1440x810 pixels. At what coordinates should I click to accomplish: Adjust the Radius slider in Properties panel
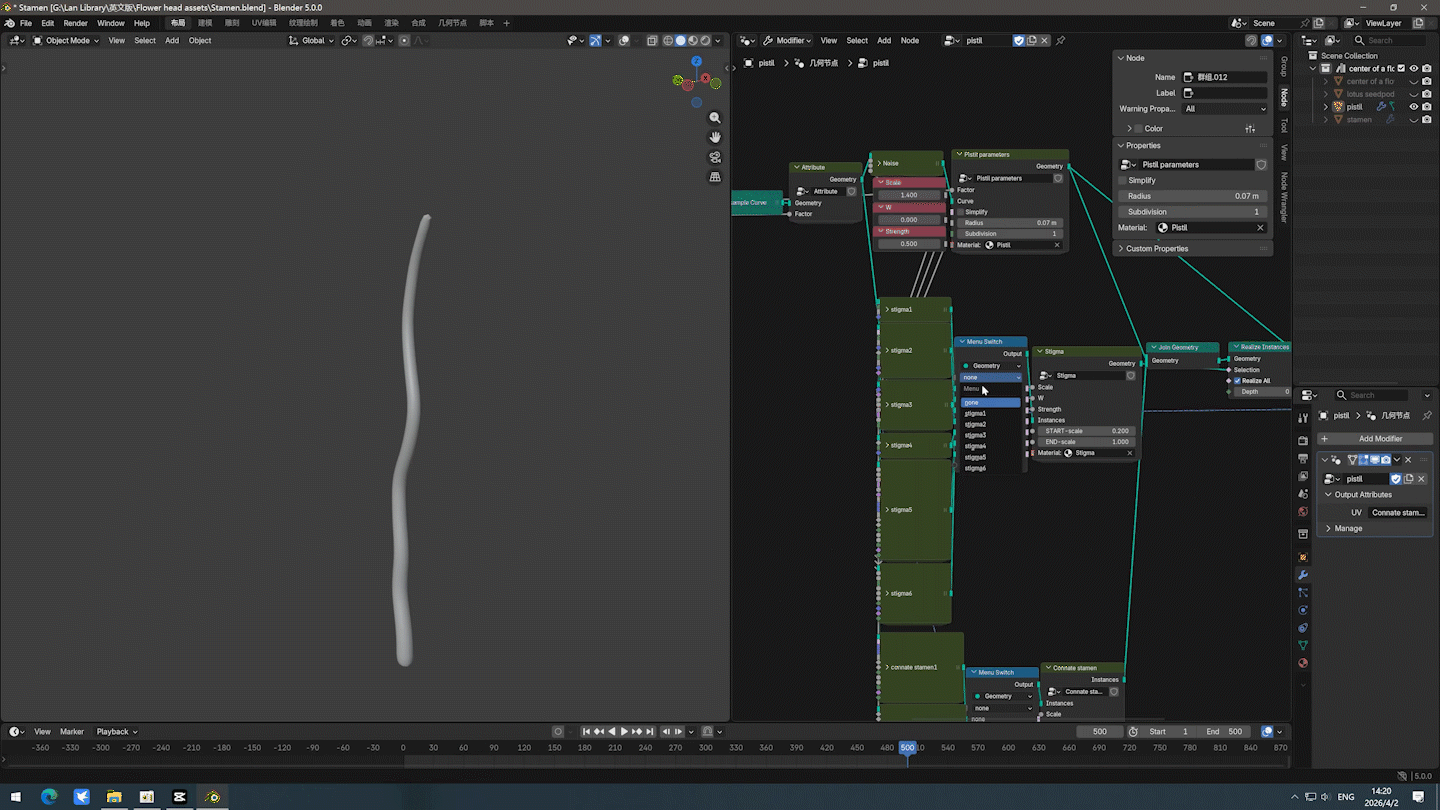pyautogui.click(x=1190, y=196)
